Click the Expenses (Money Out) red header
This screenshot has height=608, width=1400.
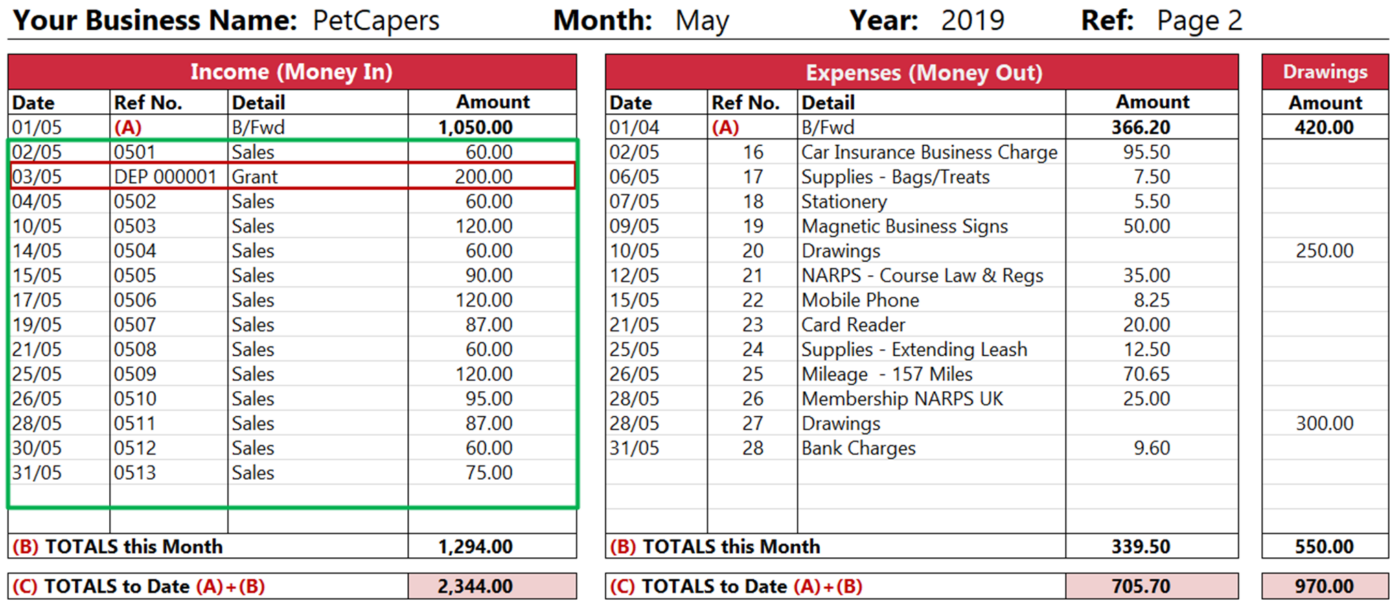922,72
